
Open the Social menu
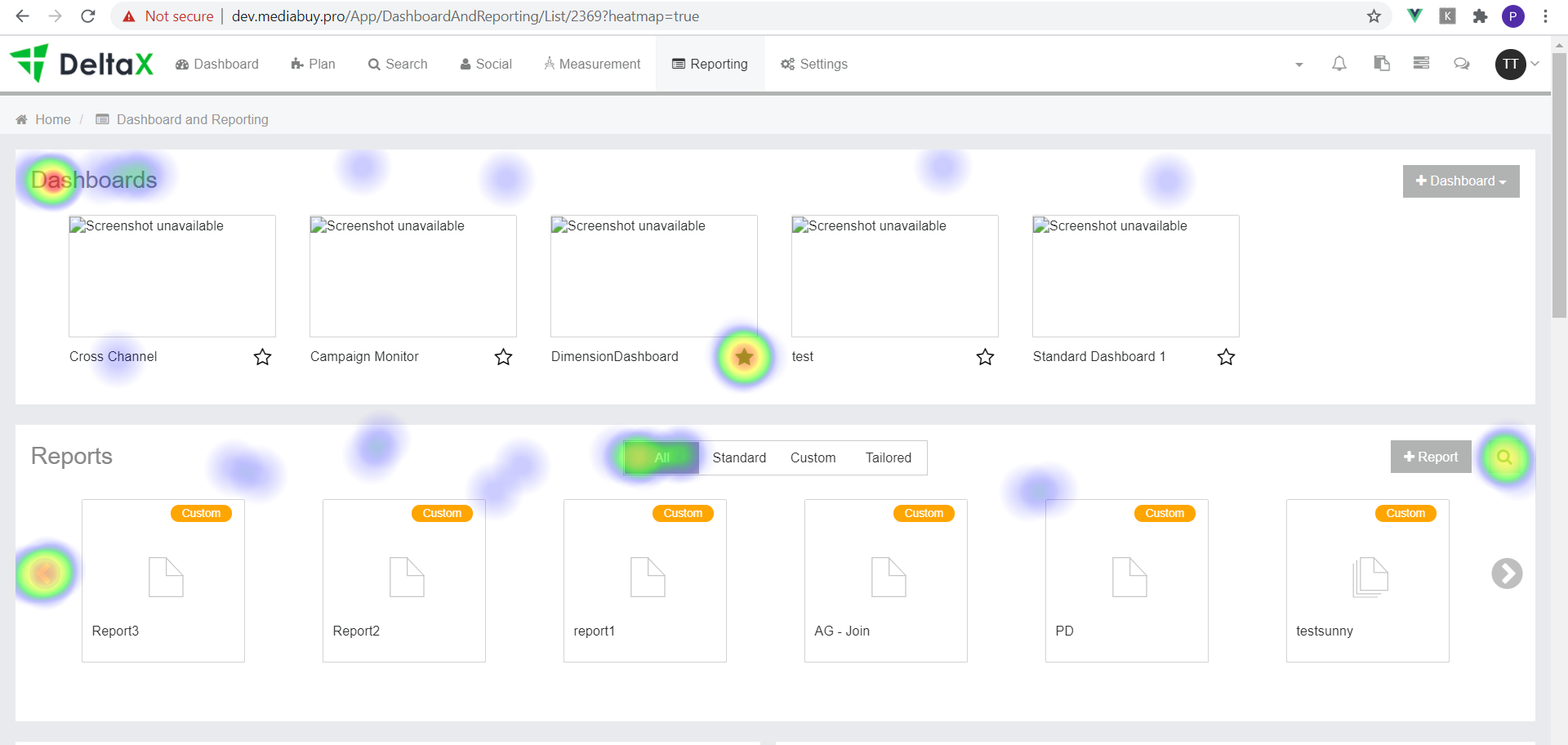click(x=486, y=64)
